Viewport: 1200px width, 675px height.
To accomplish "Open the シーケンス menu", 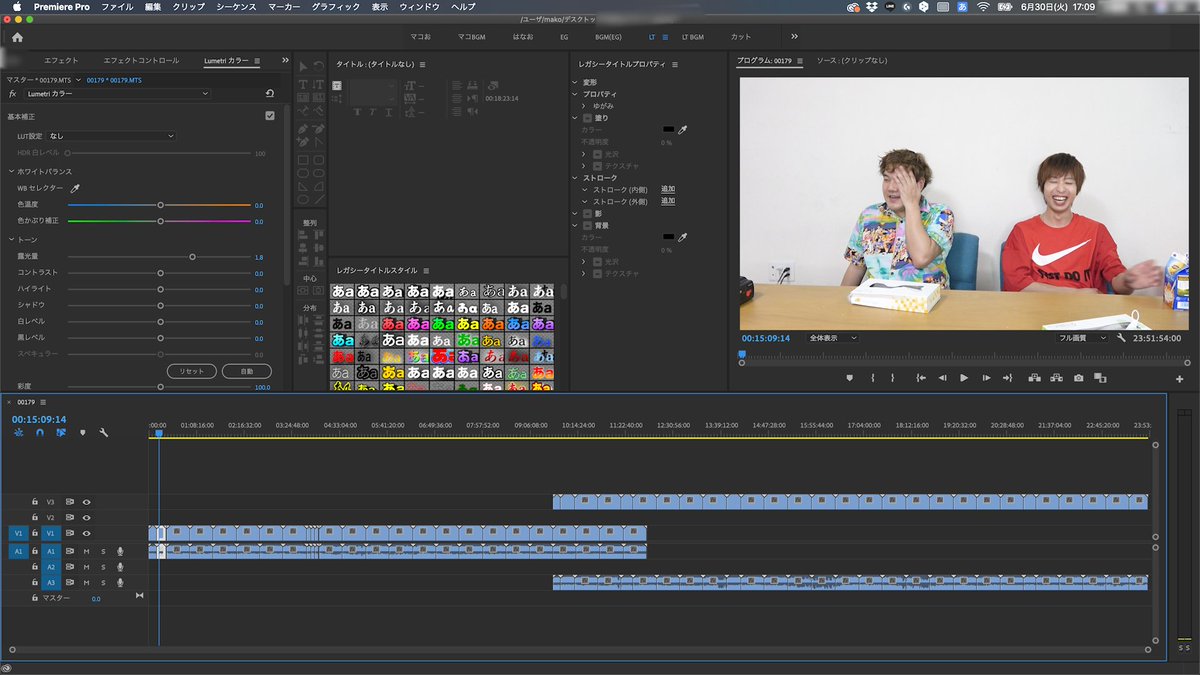I will [x=236, y=7].
